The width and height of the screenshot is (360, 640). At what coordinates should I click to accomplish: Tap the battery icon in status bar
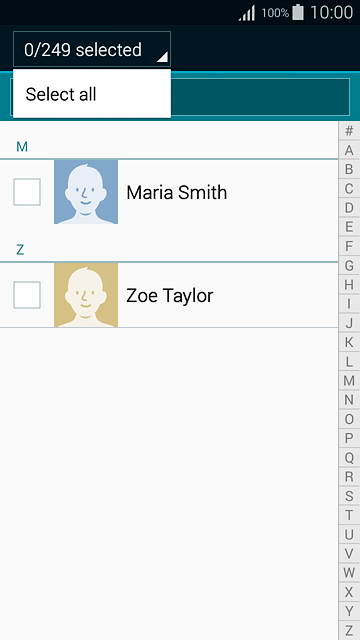pyautogui.click(x=298, y=12)
